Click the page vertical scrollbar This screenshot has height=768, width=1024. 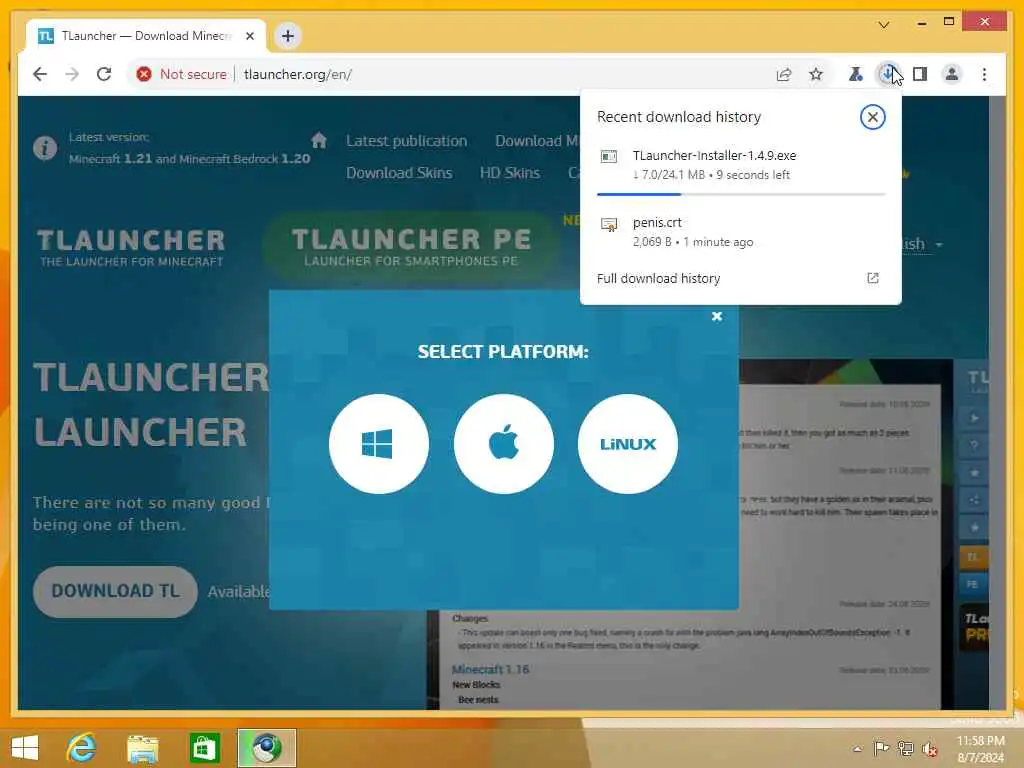(x=997, y=402)
